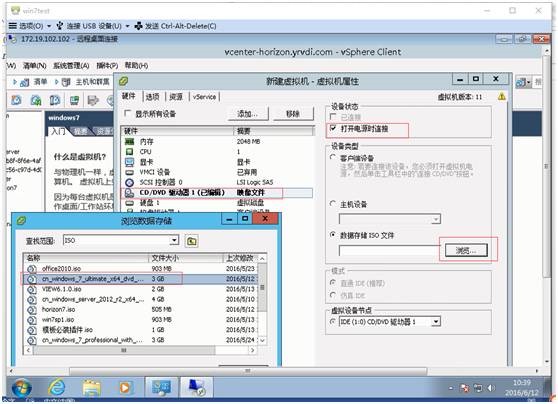
Task: Click the VMCI device icon
Action: click(130, 172)
